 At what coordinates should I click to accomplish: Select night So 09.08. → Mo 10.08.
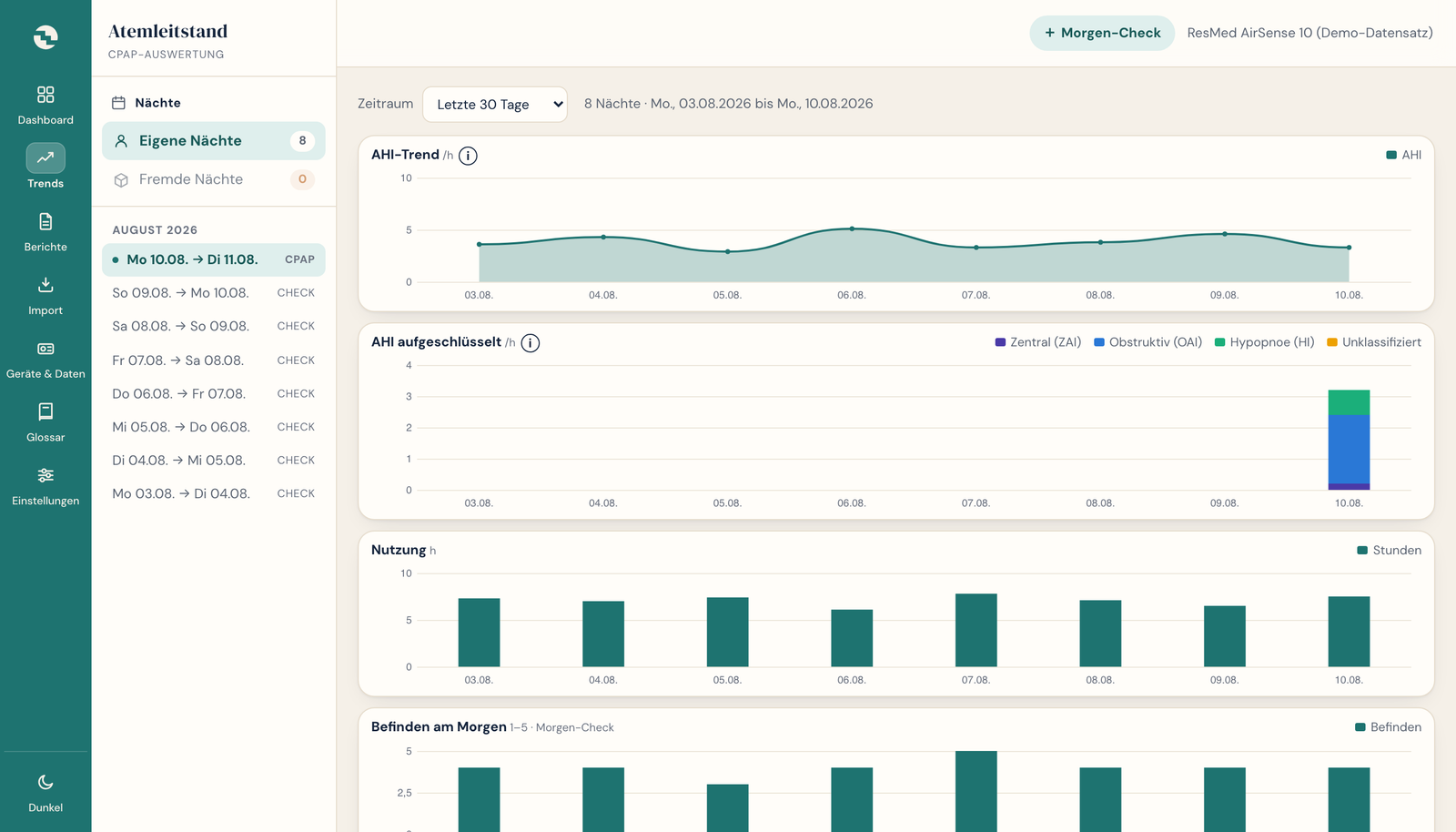[x=214, y=293]
